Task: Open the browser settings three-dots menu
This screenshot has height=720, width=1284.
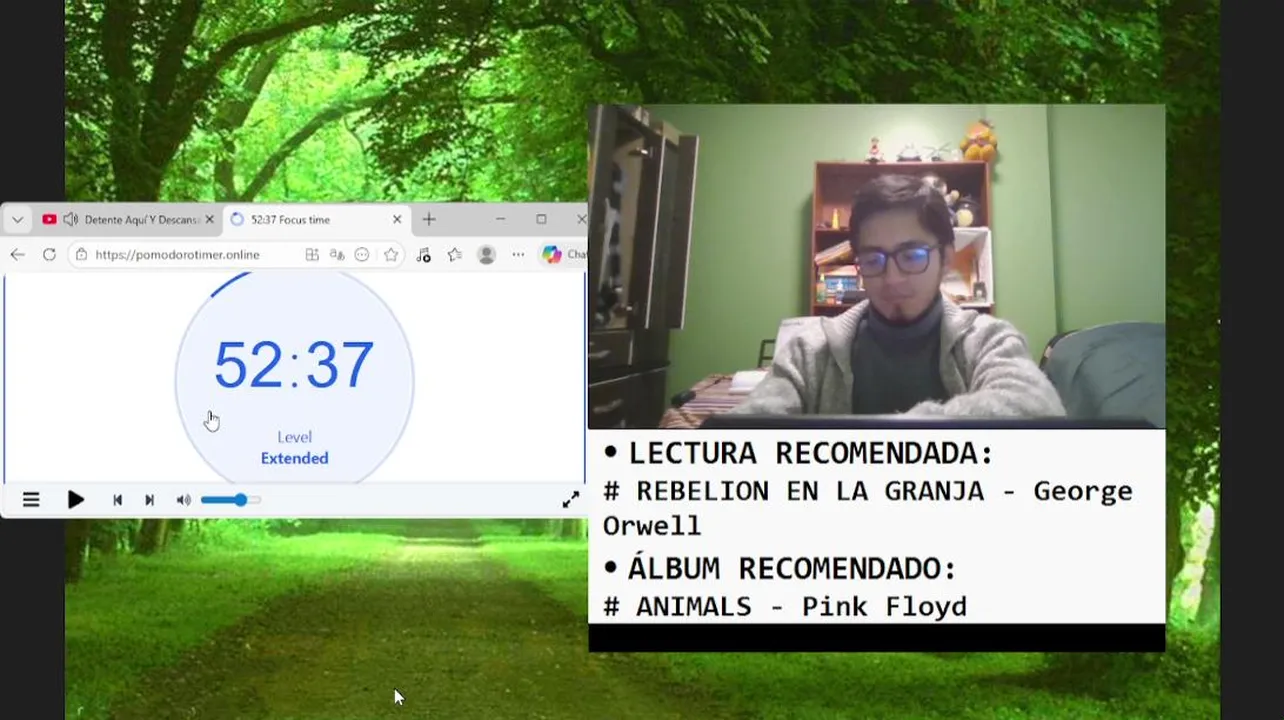Action: pos(518,255)
